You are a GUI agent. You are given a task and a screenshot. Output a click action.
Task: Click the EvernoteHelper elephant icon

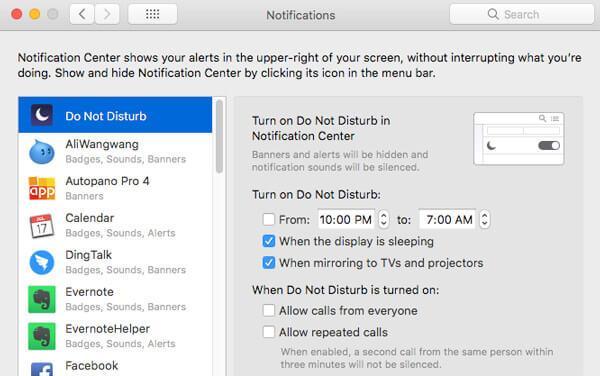[42, 336]
